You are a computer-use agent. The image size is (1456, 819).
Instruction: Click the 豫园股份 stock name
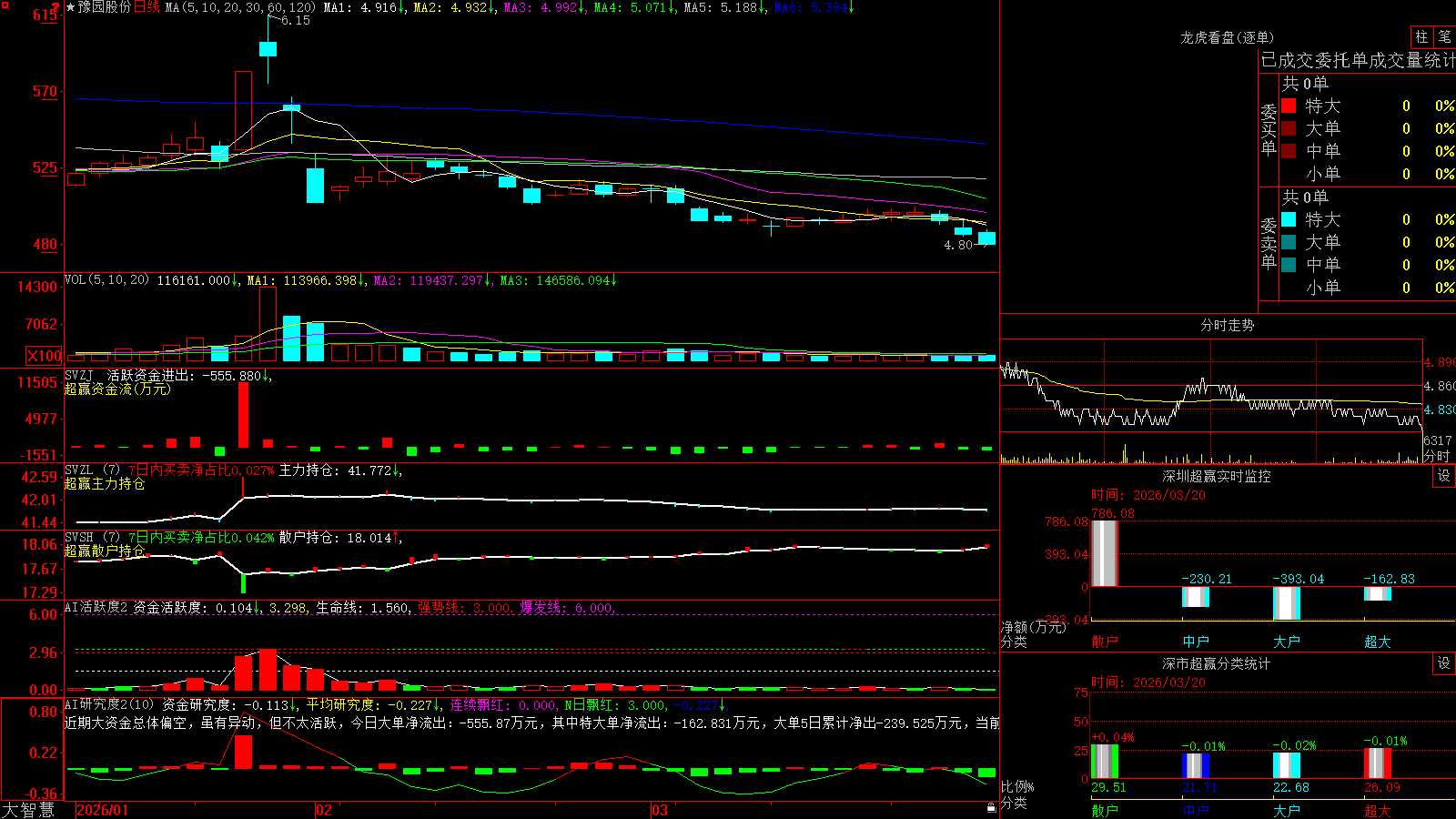[x=105, y=7]
